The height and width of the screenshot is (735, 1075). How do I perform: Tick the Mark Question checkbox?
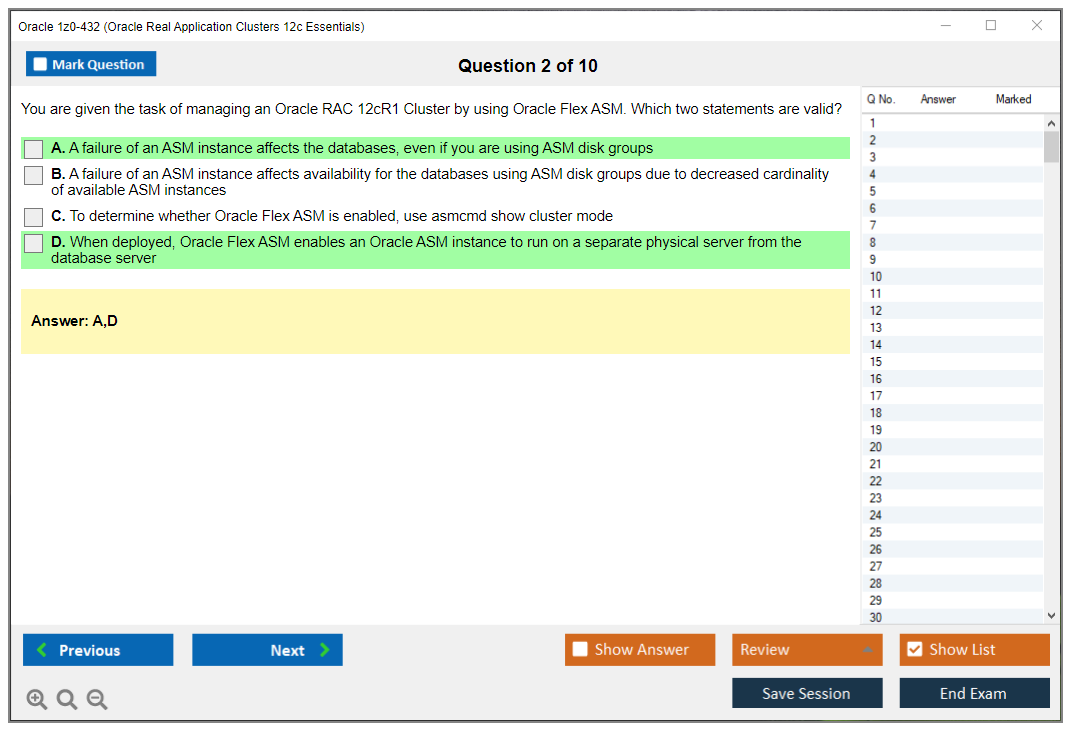click(41, 65)
